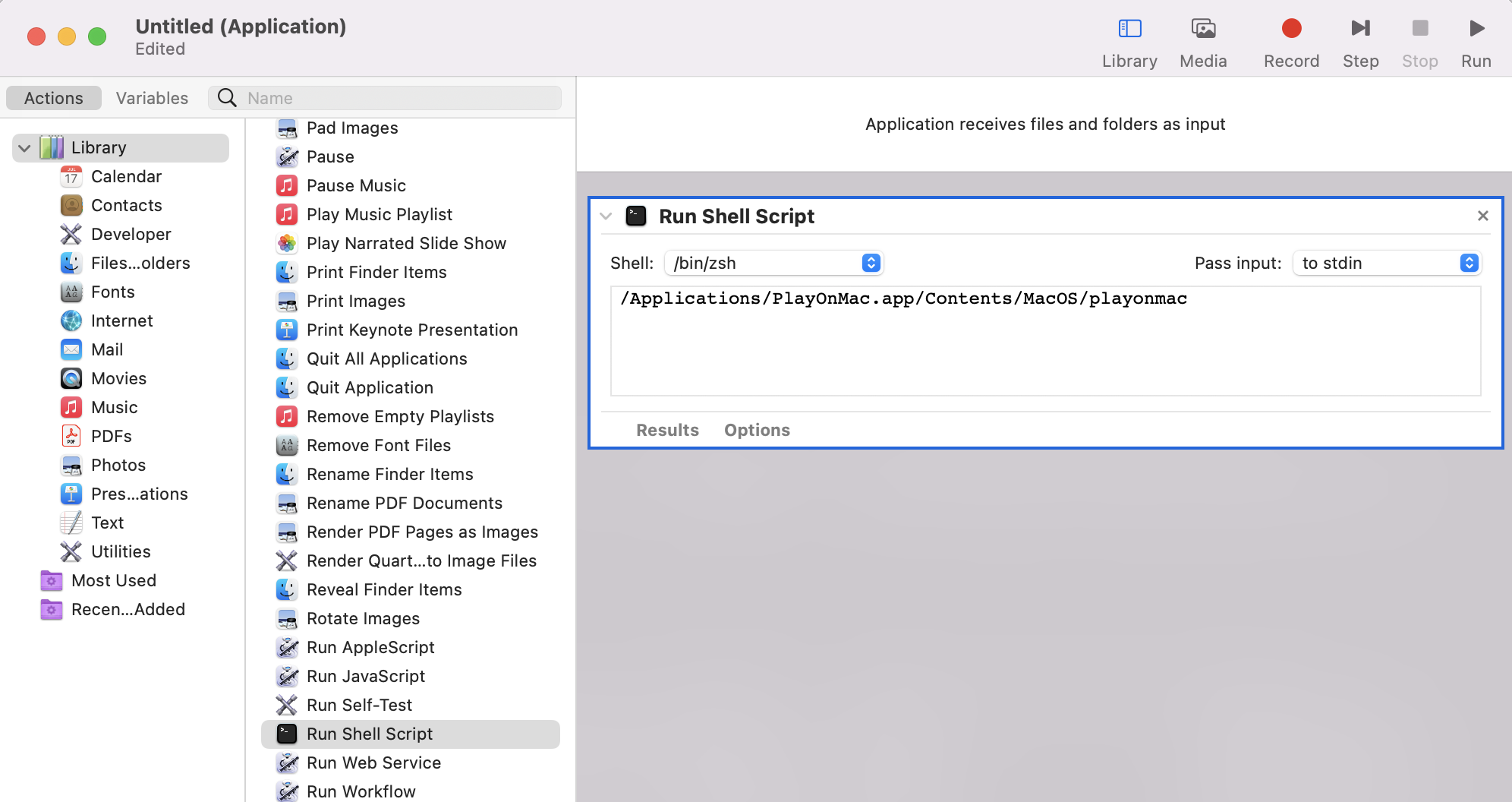
Task: Remove the Run Shell Script action
Action: click(1482, 216)
